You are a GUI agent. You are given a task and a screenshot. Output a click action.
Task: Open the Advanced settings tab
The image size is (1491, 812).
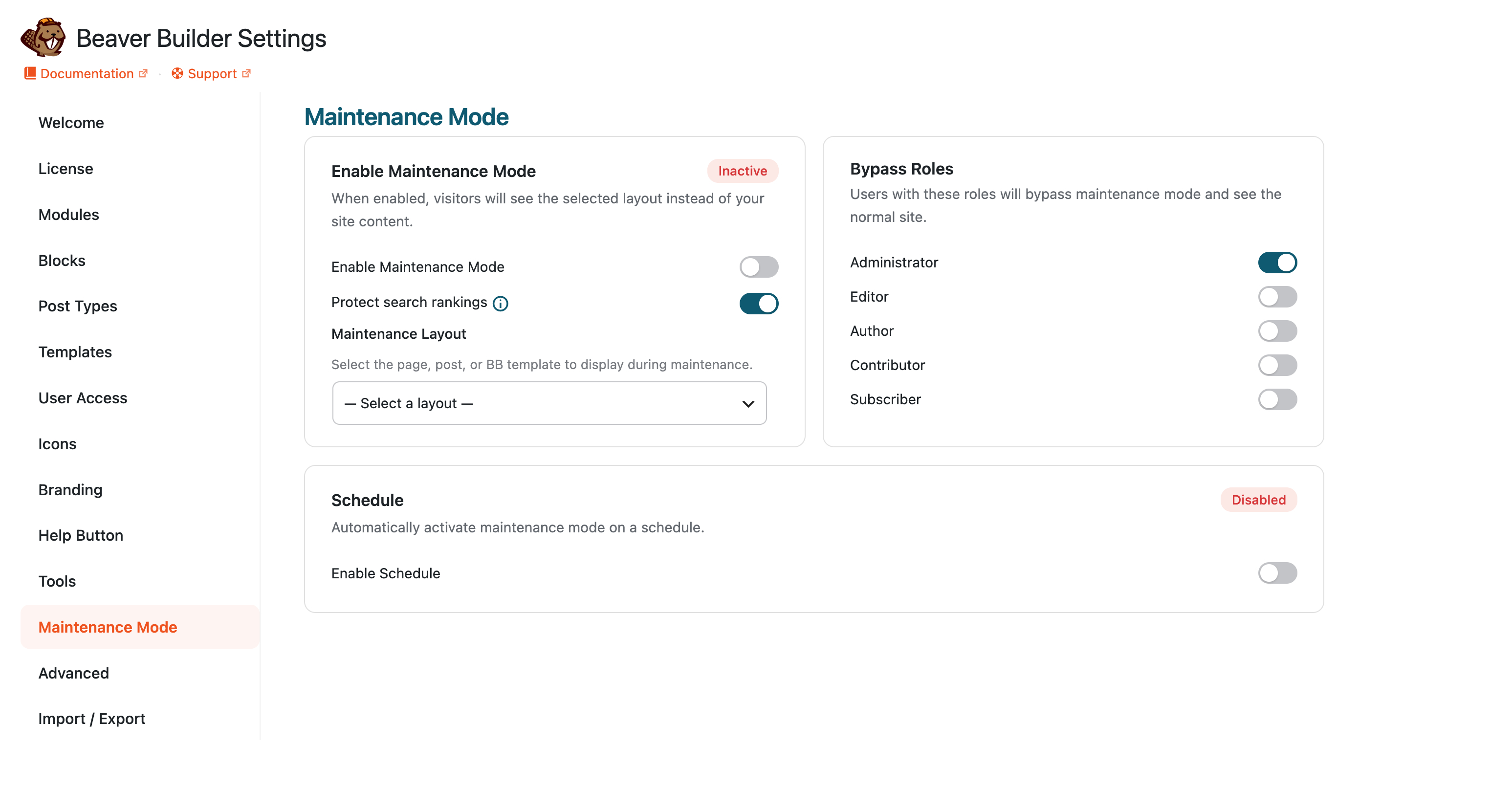139,673
